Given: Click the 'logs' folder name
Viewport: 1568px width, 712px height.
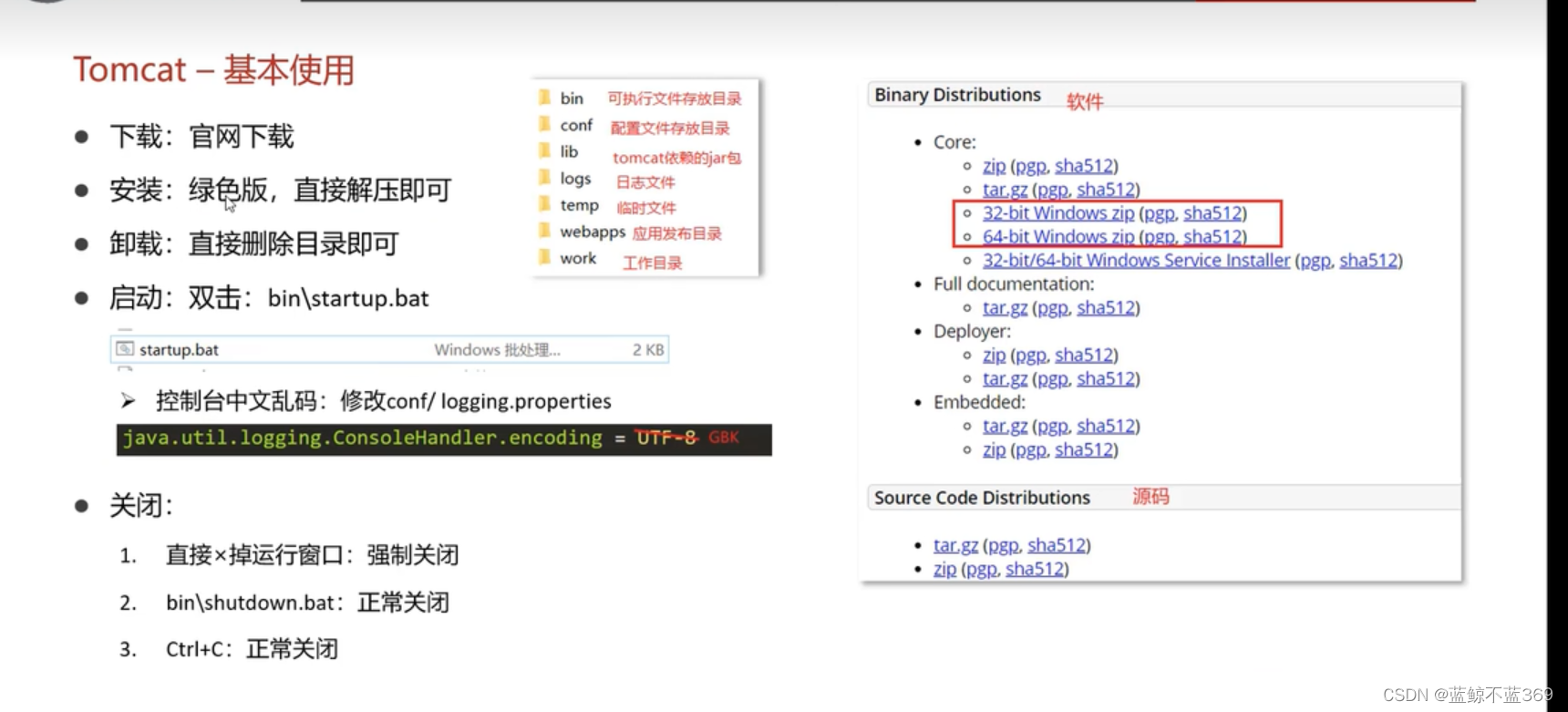Looking at the screenshot, I should pyautogui.click(x=575, y=179).
